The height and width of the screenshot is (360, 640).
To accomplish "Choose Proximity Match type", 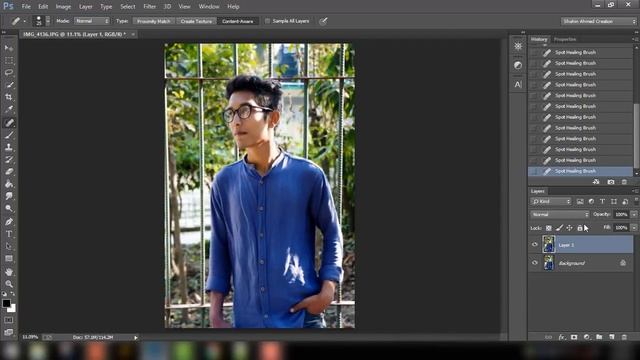I will tap(153, 21).
